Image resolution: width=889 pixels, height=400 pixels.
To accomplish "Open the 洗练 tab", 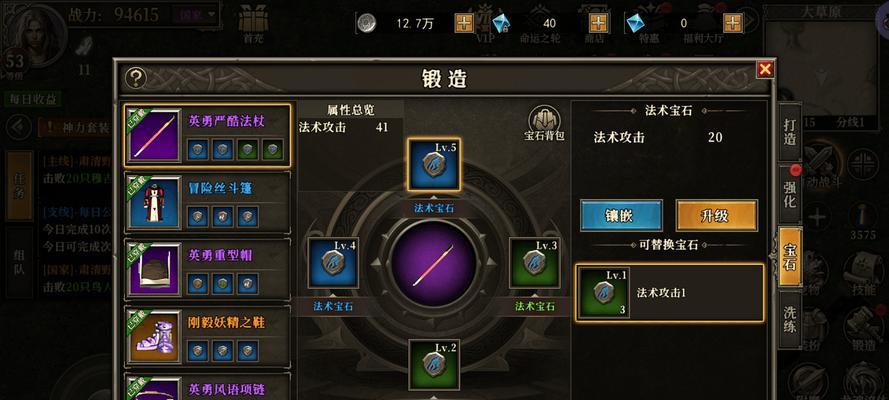I will click(790, 320).
